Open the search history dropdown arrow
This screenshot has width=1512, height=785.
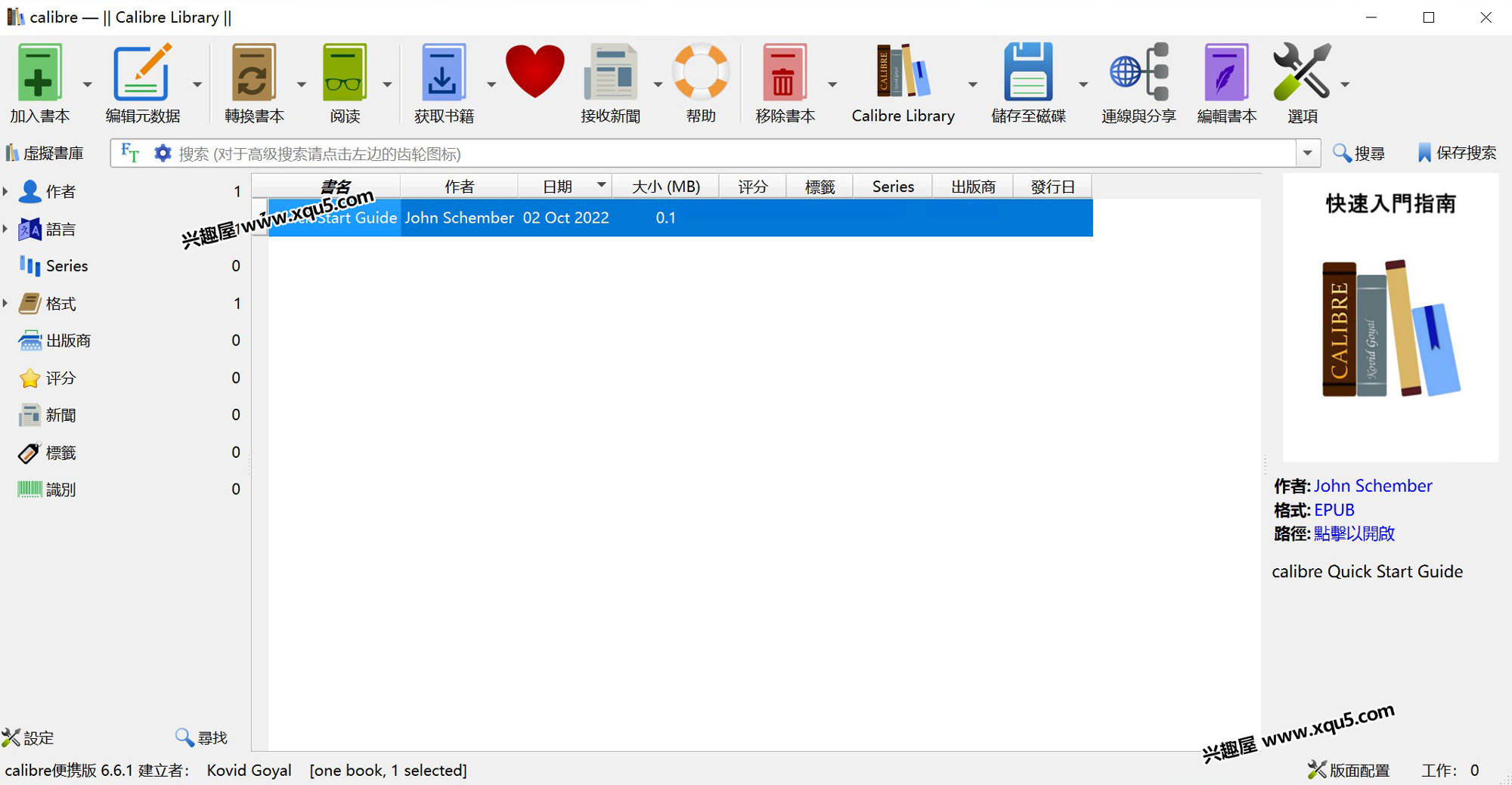pos(1308,153)
